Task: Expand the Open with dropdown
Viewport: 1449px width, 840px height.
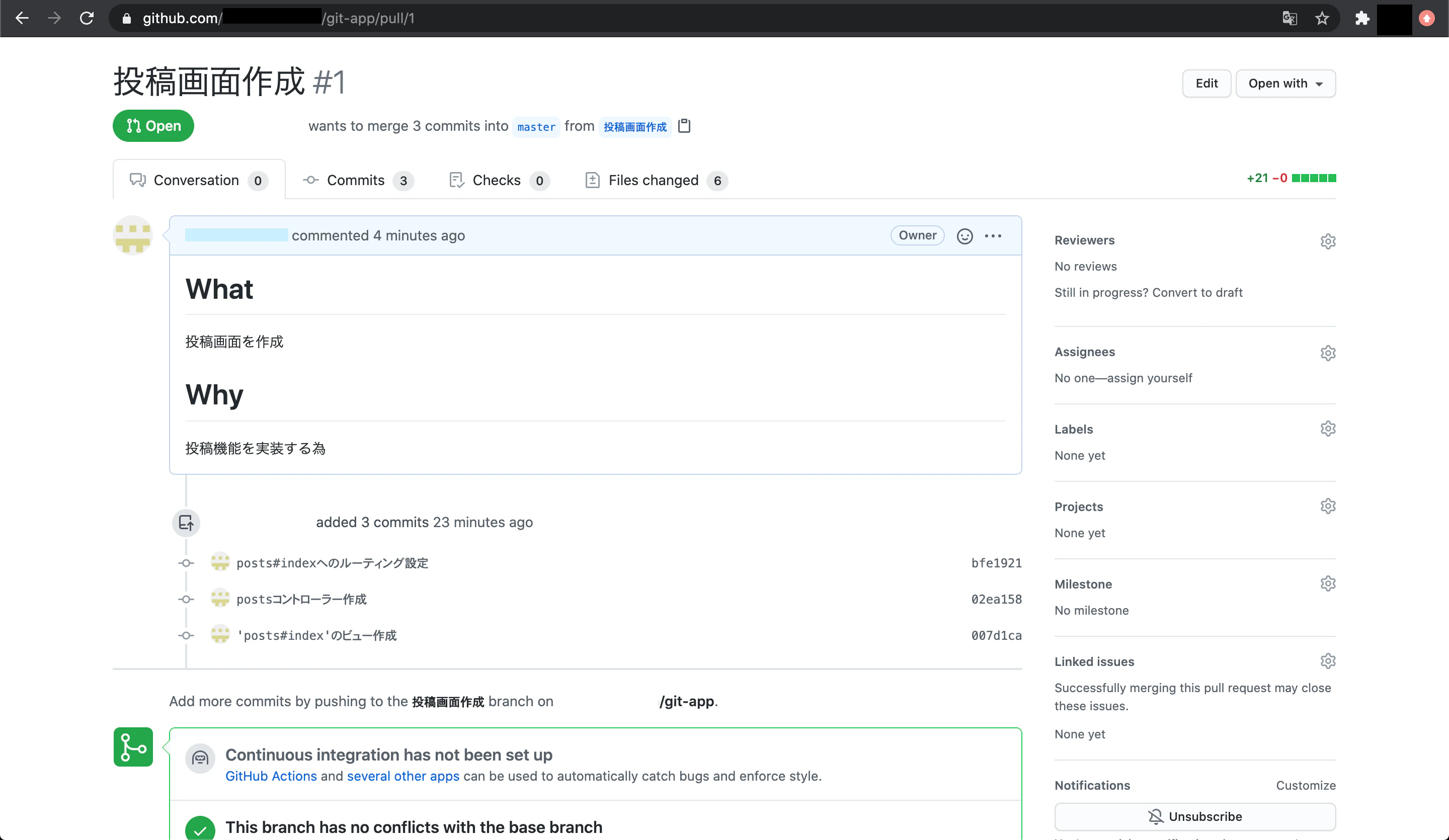Action: point(1285,83)
